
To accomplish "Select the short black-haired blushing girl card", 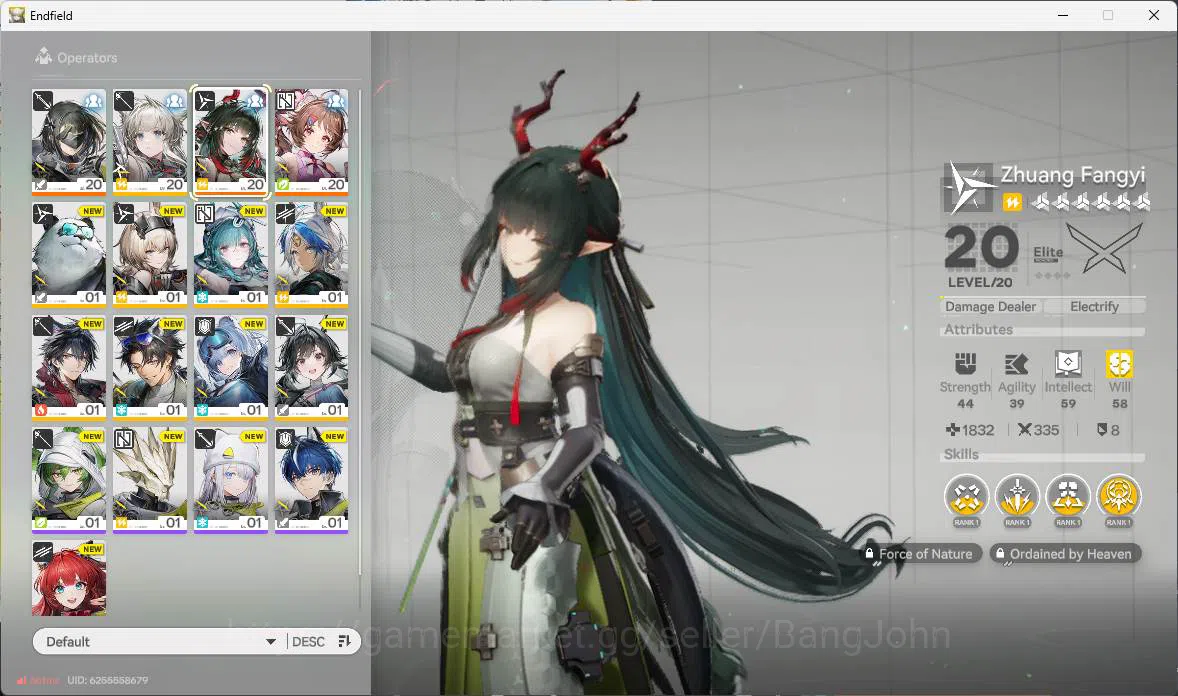I will point(312,368).
